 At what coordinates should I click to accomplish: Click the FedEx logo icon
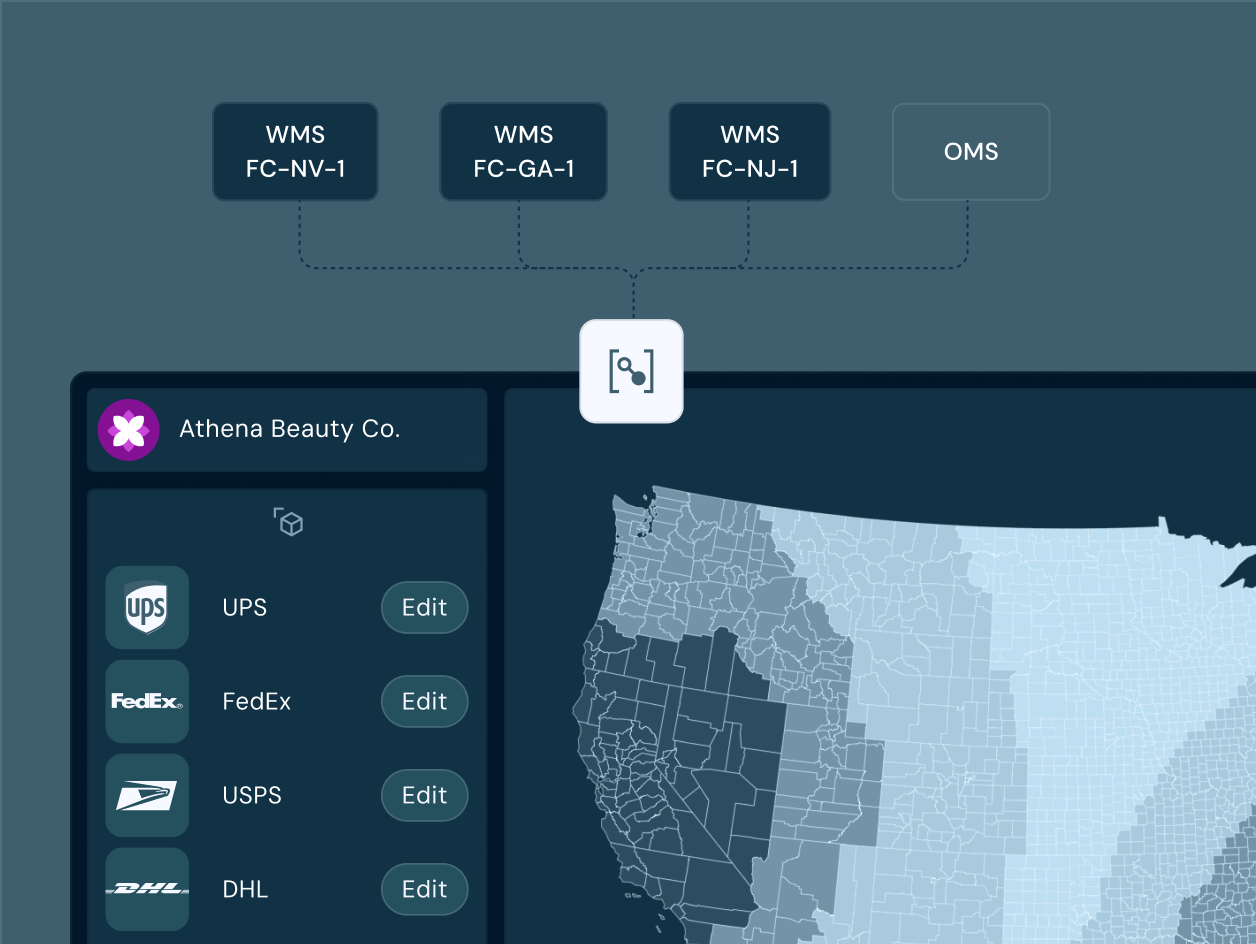[x=147, y=701]
